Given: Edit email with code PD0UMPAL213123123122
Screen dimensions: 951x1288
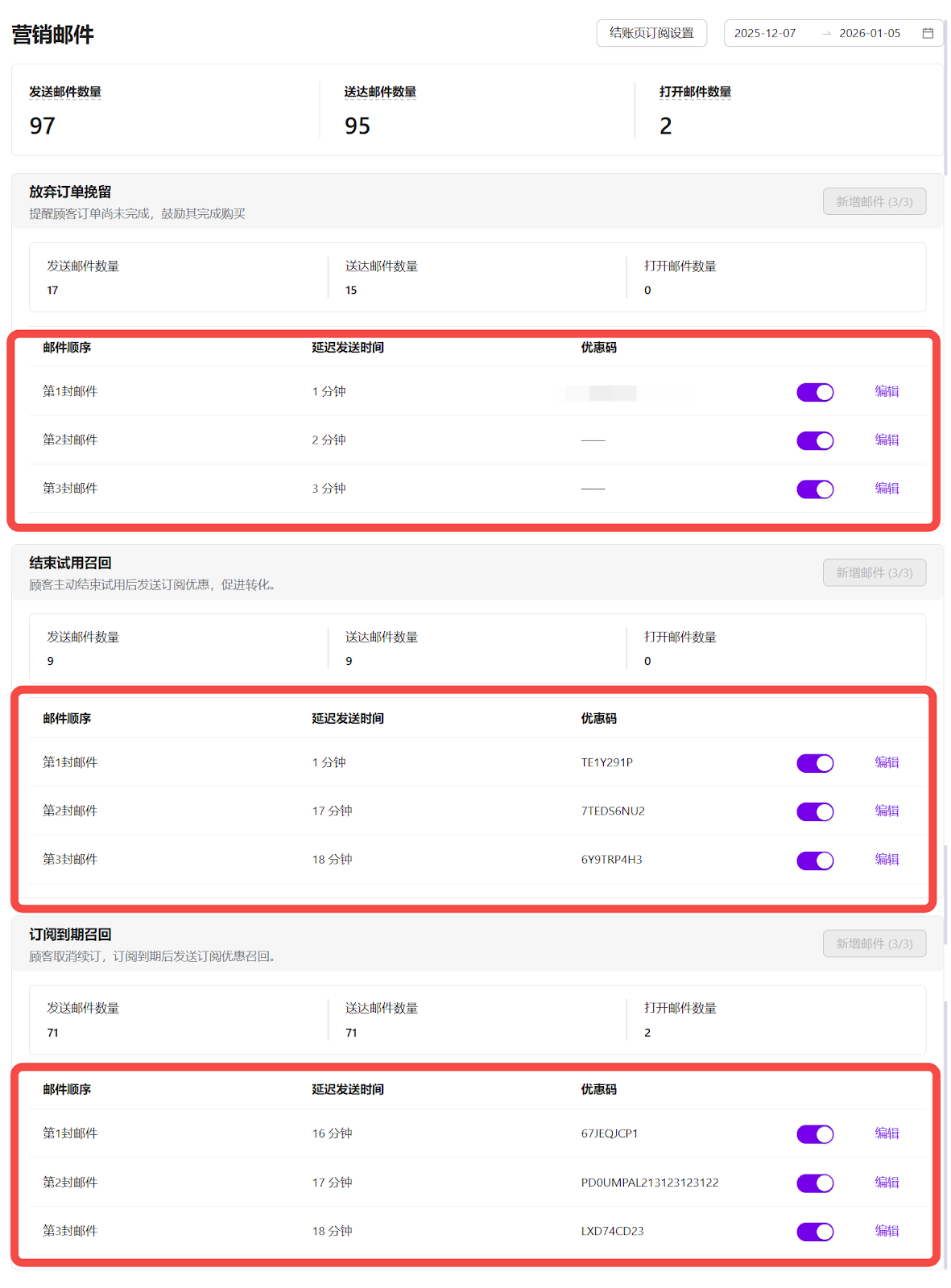Looking at the screenshot, I should (887, 1183).
